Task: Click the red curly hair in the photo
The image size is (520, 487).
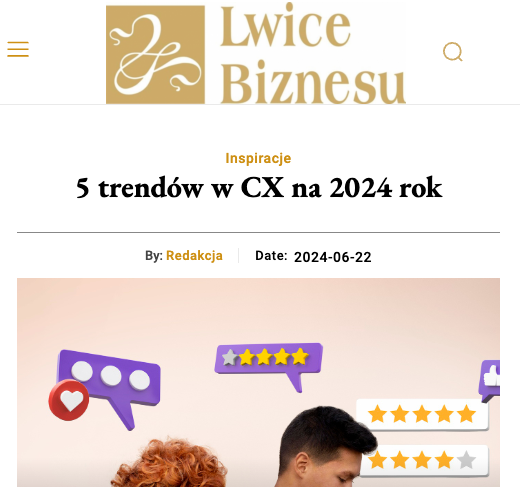Action: pos(169,463)
